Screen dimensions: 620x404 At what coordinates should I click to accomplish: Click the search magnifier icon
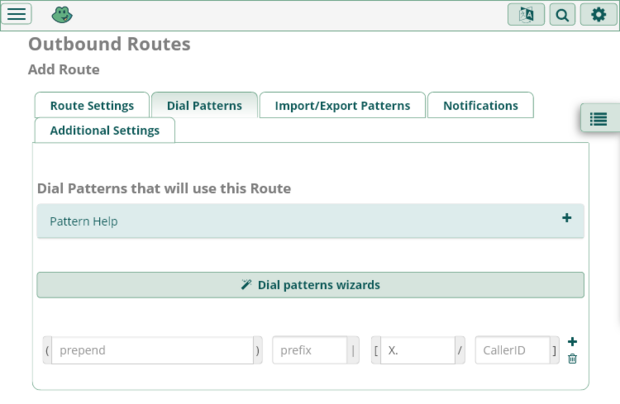(x=562, y=15)
